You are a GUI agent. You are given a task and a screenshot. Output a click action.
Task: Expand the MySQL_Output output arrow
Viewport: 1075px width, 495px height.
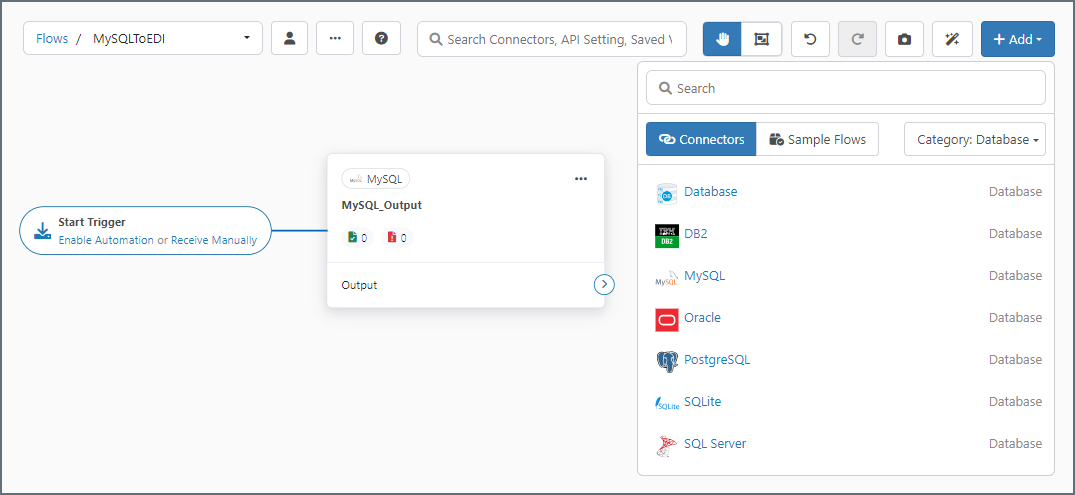coord(603,285)
